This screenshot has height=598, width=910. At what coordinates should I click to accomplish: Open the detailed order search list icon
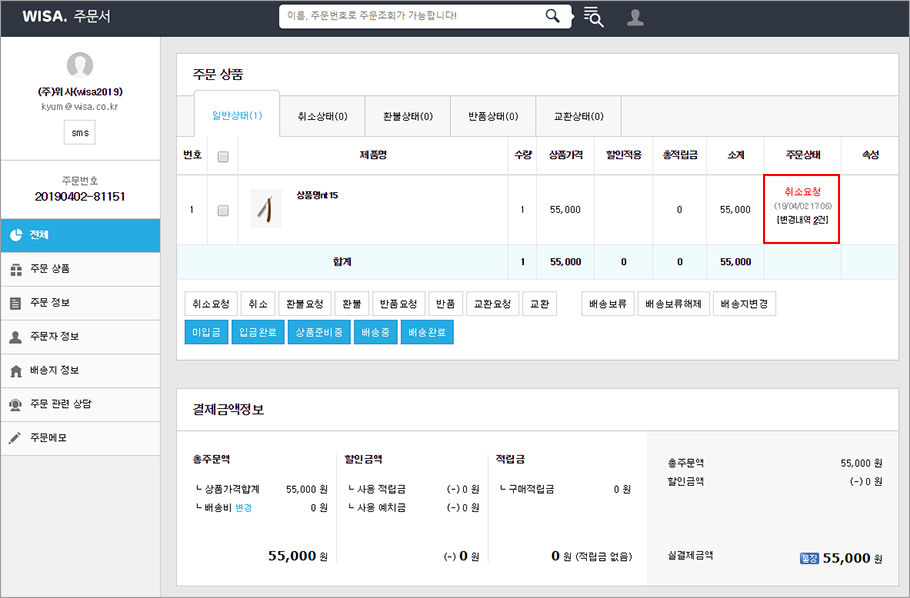593,17
